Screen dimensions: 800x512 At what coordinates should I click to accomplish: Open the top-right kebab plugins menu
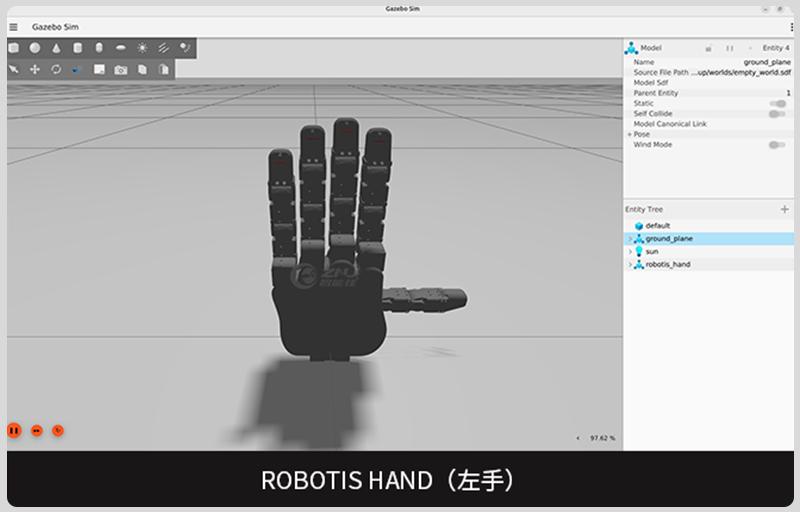[x=791, y=26]
